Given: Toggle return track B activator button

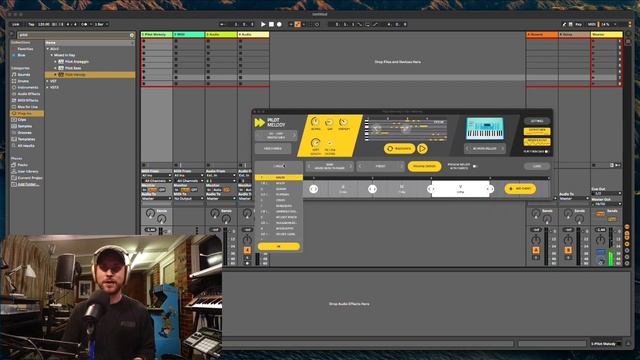Looking at the screenshot, I should click(x=568, y=250).
